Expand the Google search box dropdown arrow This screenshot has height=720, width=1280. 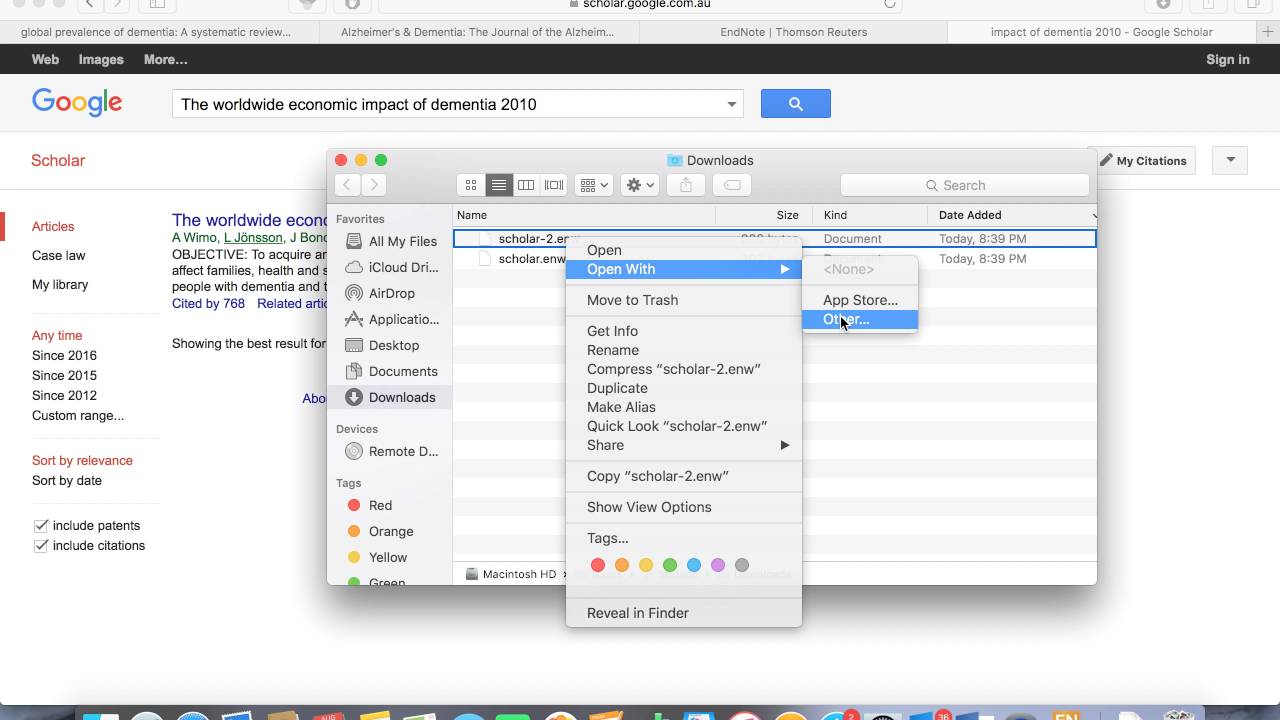732,104
